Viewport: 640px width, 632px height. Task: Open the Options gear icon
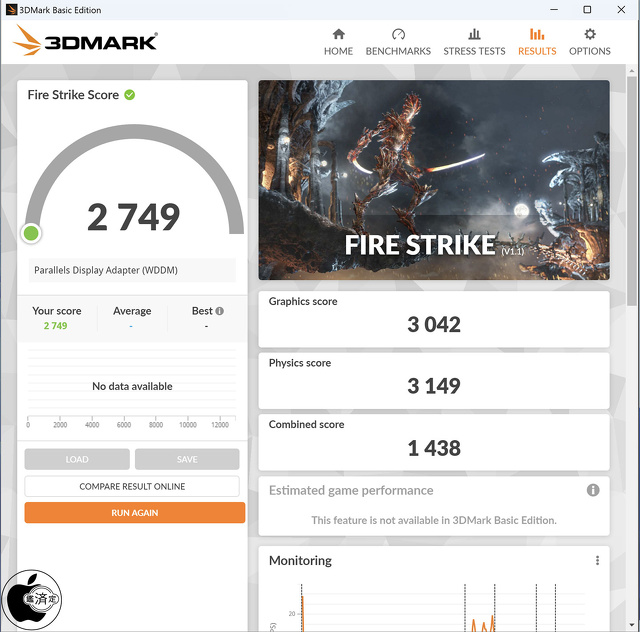589,34
